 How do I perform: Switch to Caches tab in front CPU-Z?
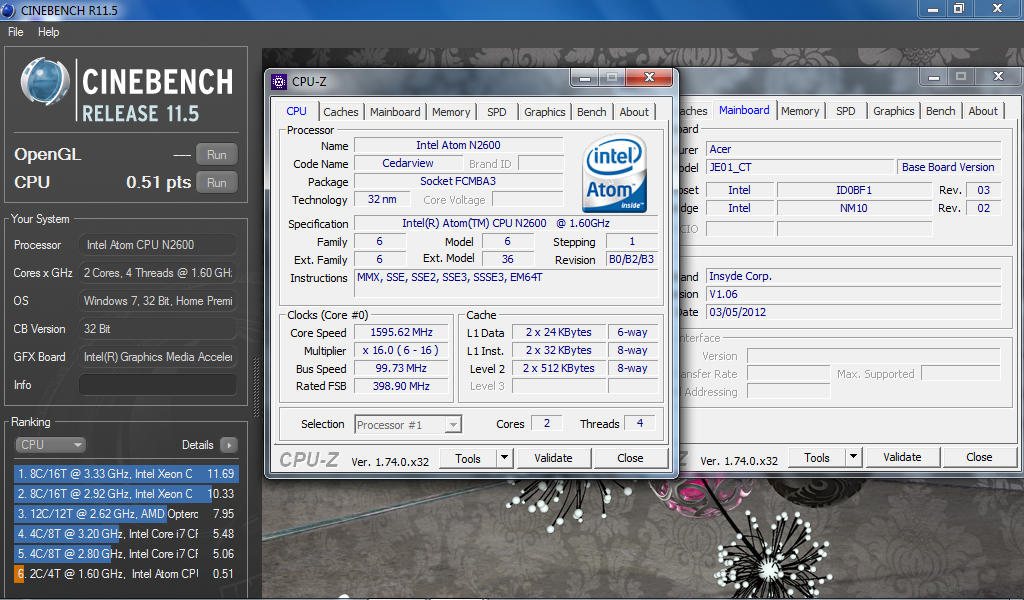click(x=340, y=112)
